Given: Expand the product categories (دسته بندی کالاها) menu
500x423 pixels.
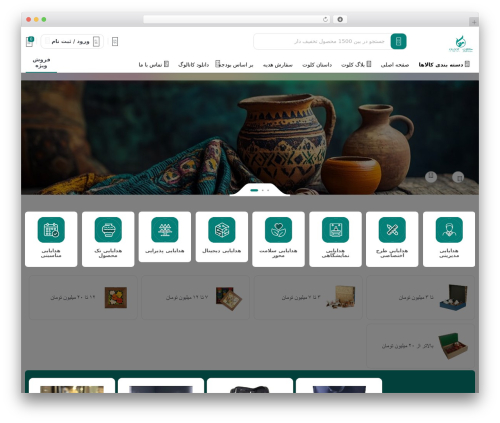Looking at the screenshot, I should tap(444, 64).
